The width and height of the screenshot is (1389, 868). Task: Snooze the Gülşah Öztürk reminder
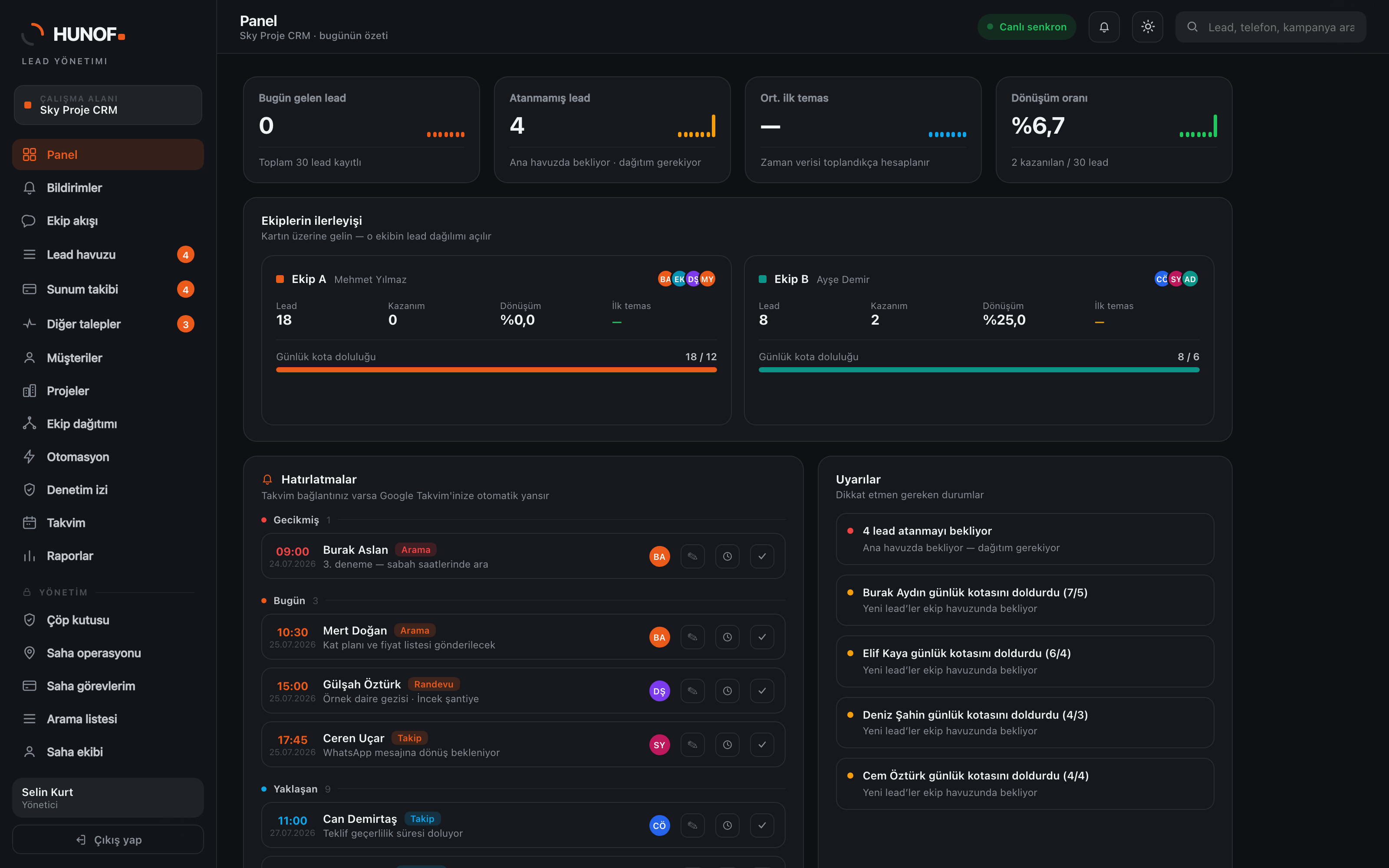(727, 691)
